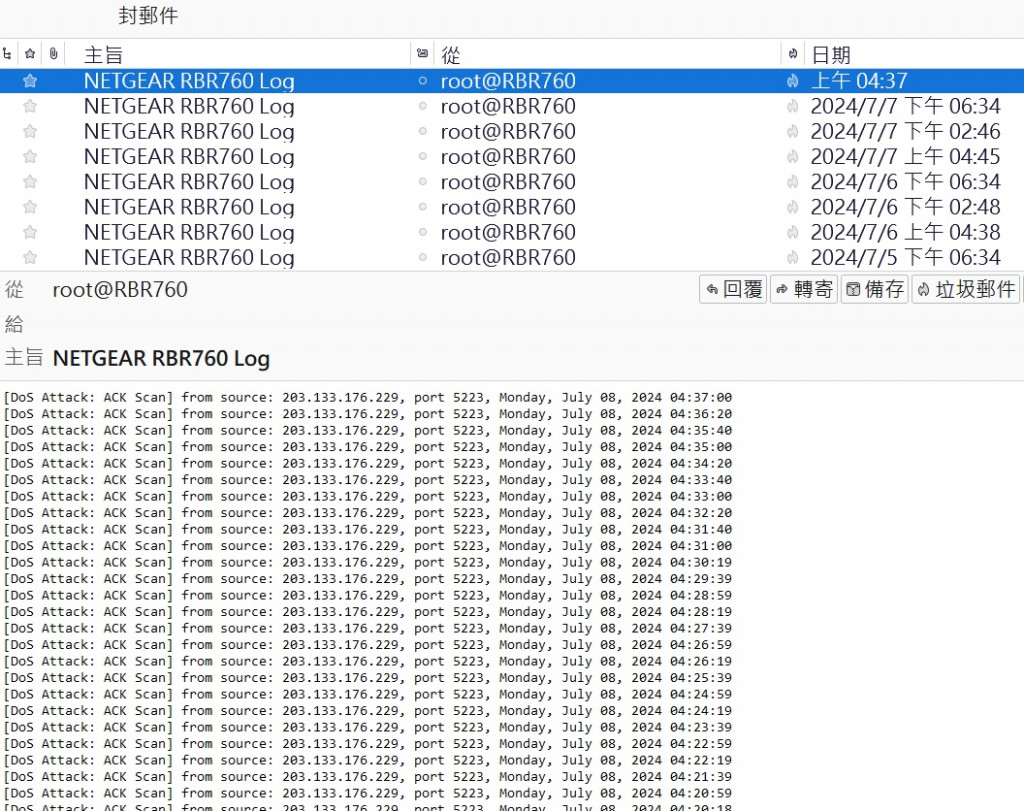The width and height of the screenshot is (1024, 811).
Task: Mark 2024/7/7 下午 06:34 message as junk
Action: [x=793, y=106]
